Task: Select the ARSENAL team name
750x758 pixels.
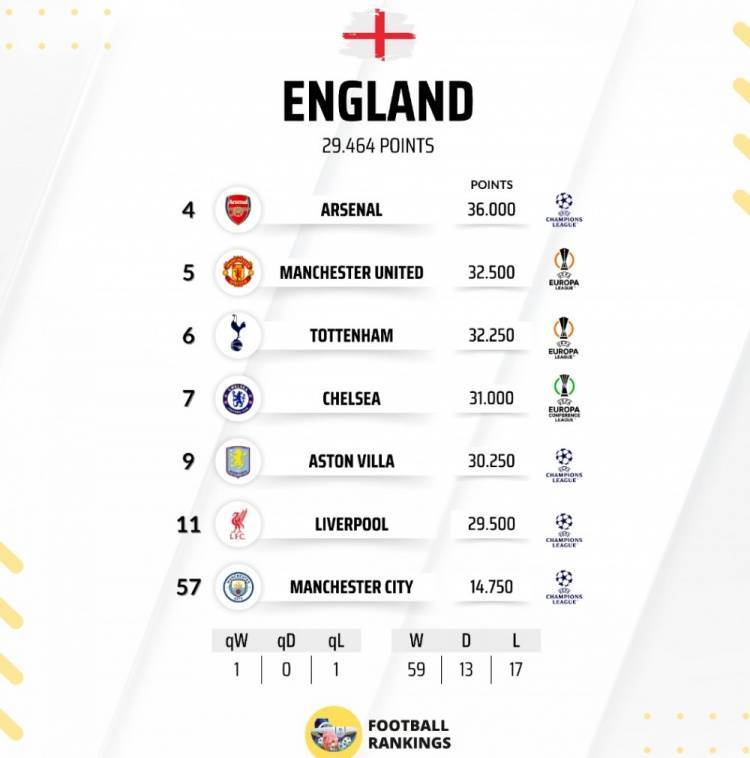Action: coord(351,210)
